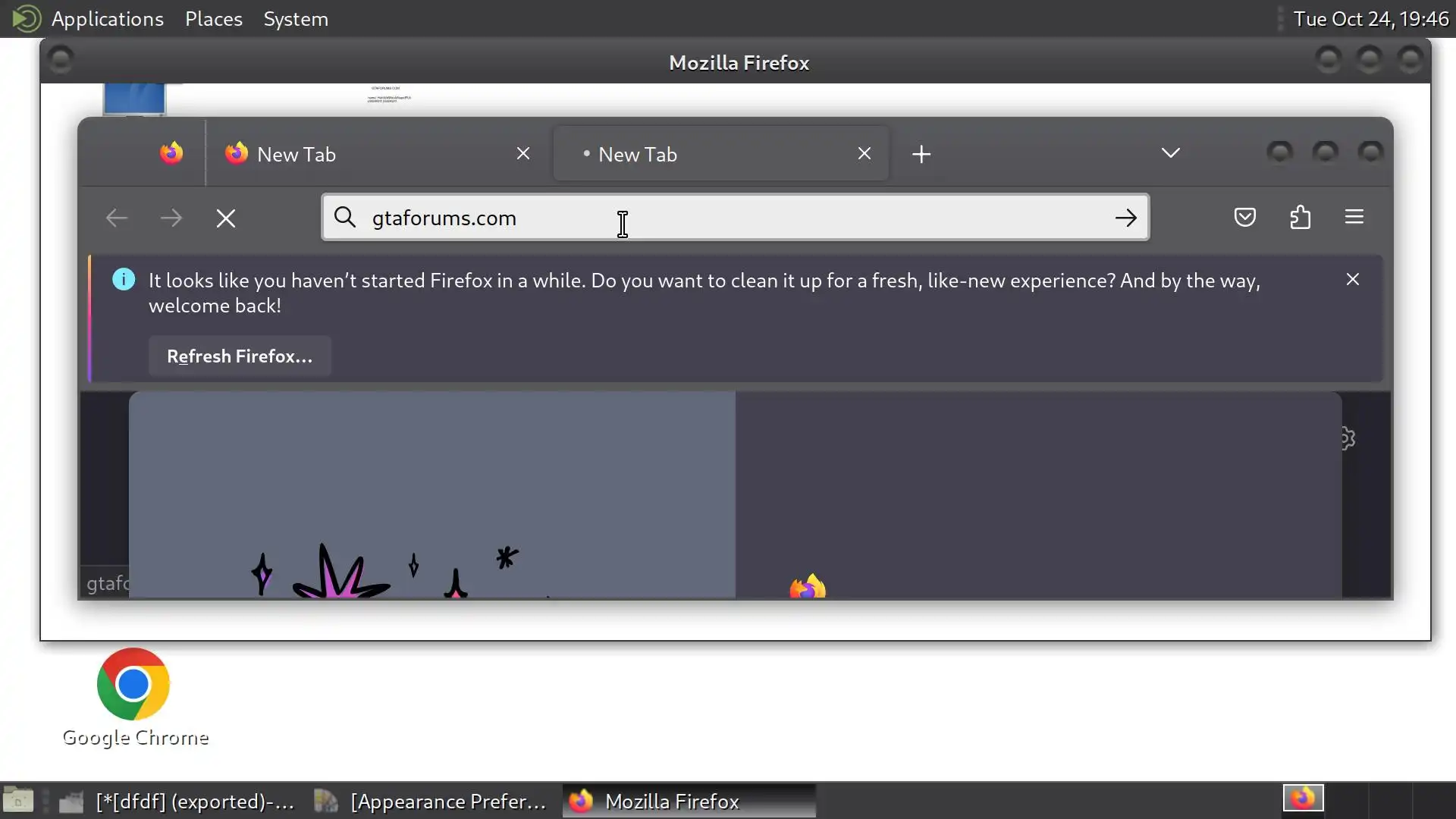
Task: Click the back navigation arrow
Action: pyautogui.click(x=117, y=219)
